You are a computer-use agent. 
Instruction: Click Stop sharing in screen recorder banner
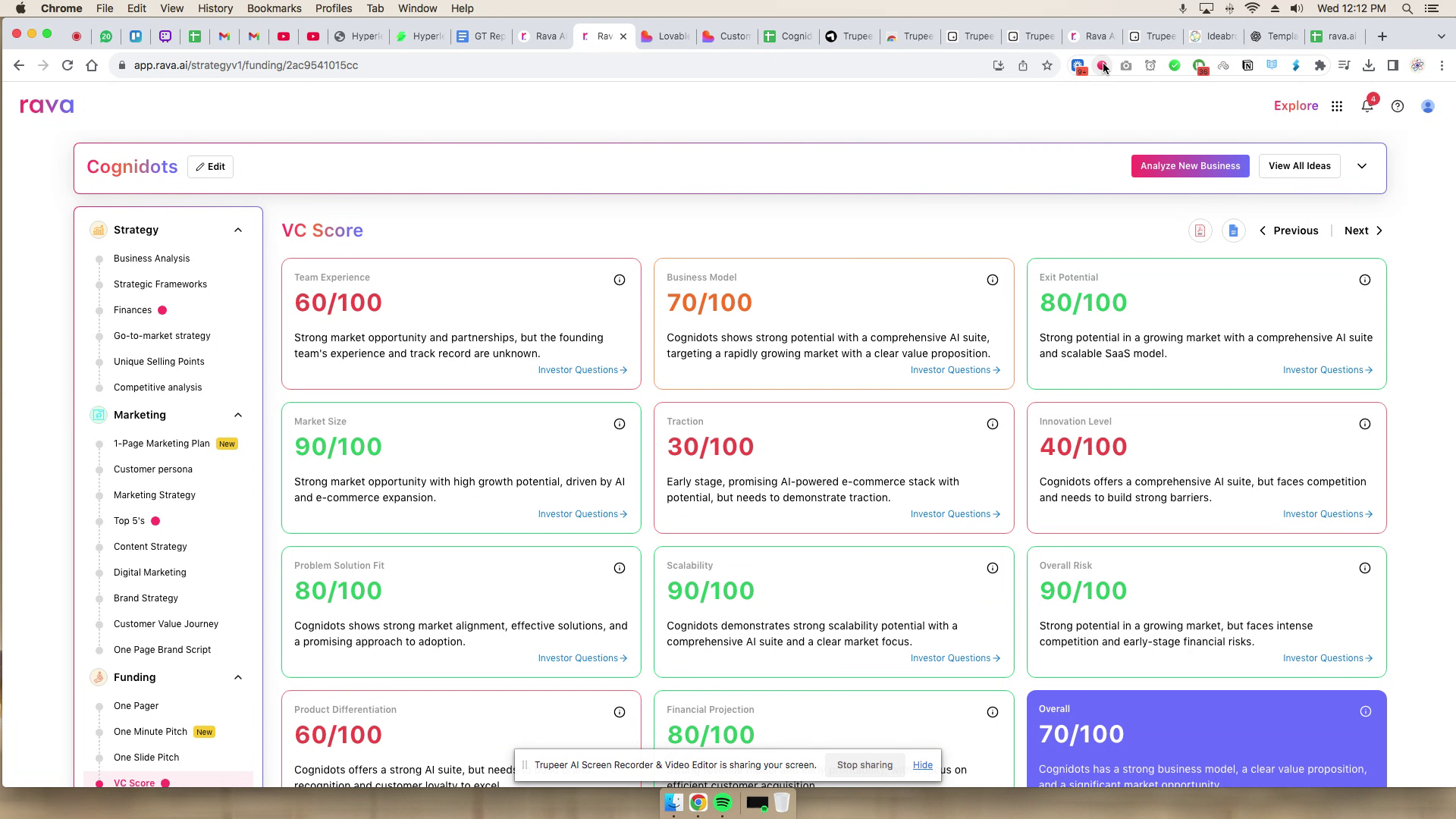(864, 764)
